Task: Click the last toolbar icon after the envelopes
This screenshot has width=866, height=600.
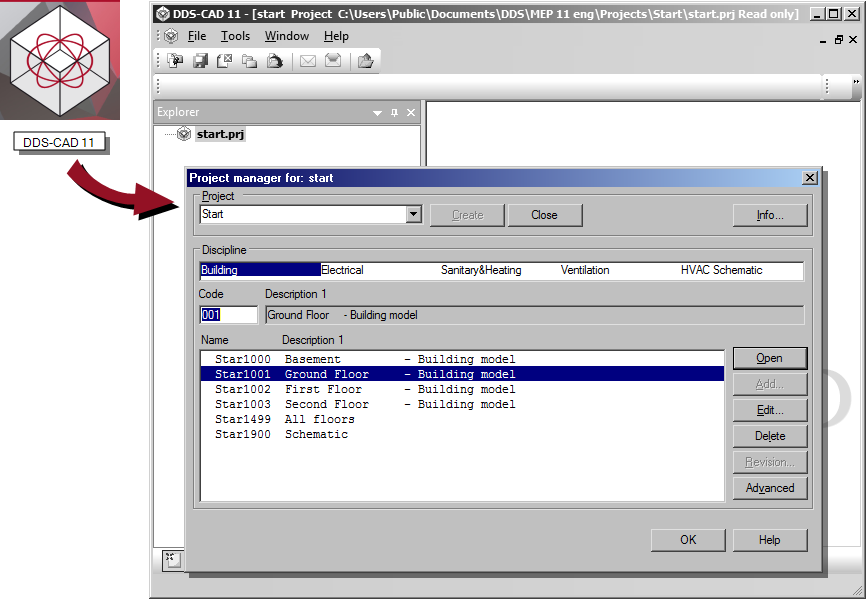Action: (x=365, y=61)
